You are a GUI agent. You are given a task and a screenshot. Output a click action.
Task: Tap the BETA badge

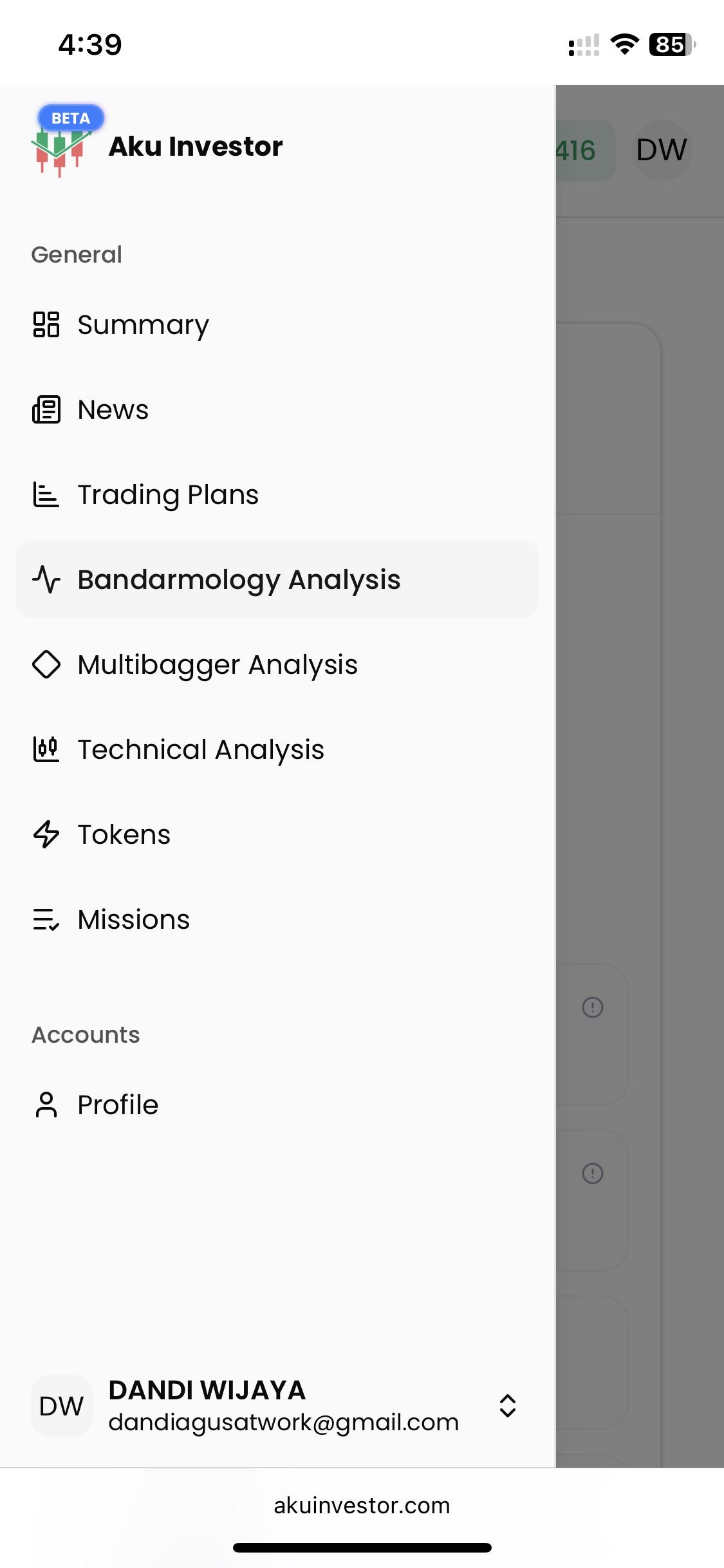click(71, 118)
